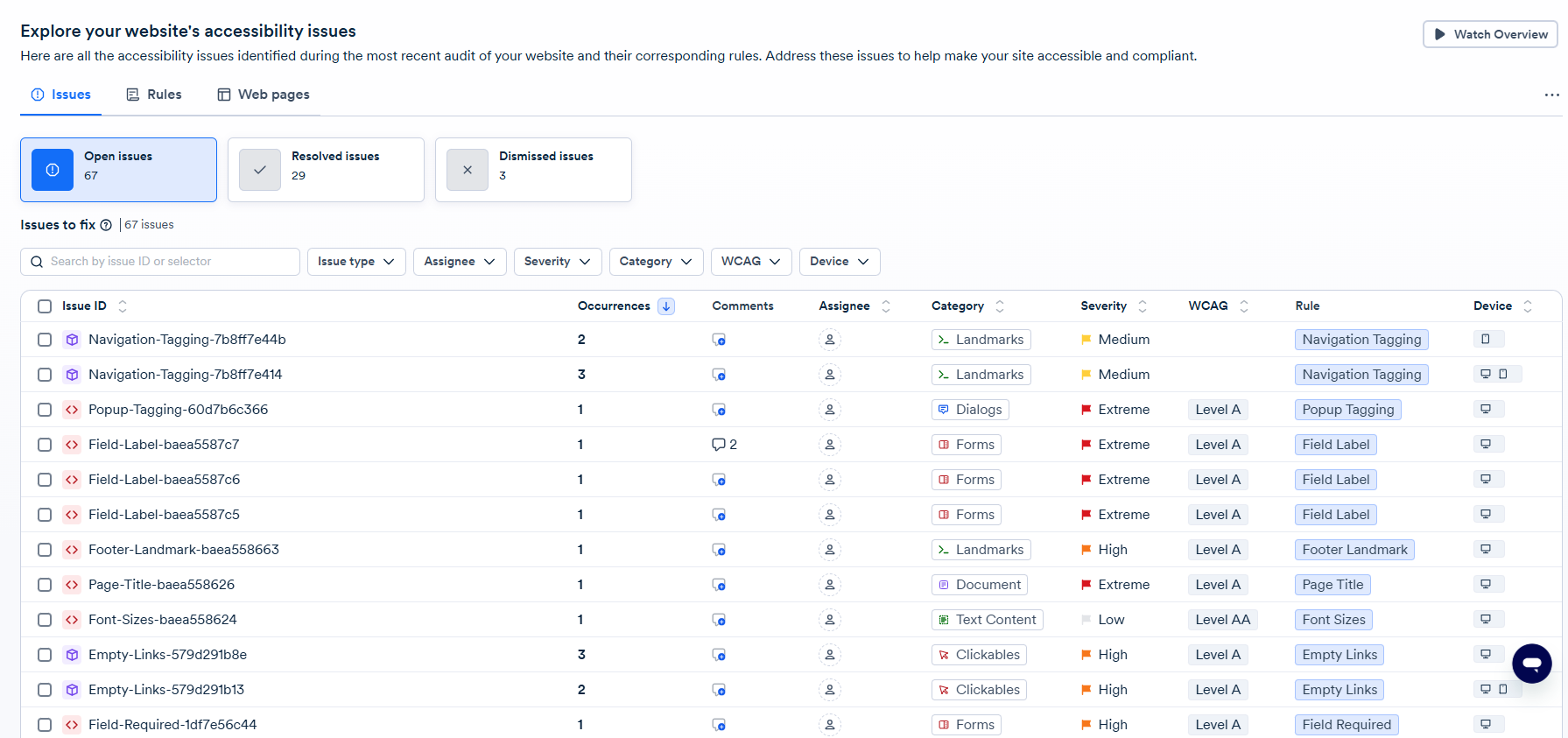Image resolution: width=1568 pixels, height=738 pixels.
Task: Expand the Device filter dropdown
Action: [x=840, y=262]
